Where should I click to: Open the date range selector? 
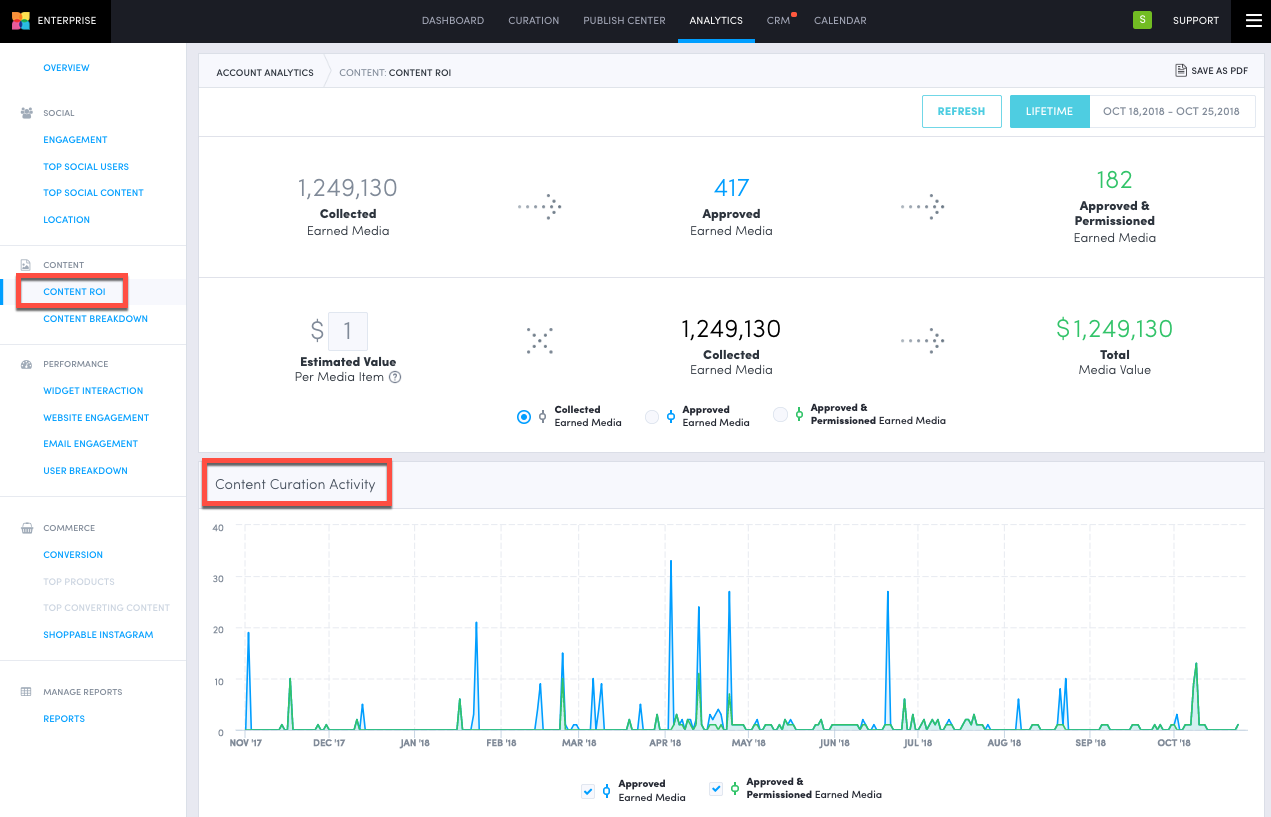pos(1172,111)
